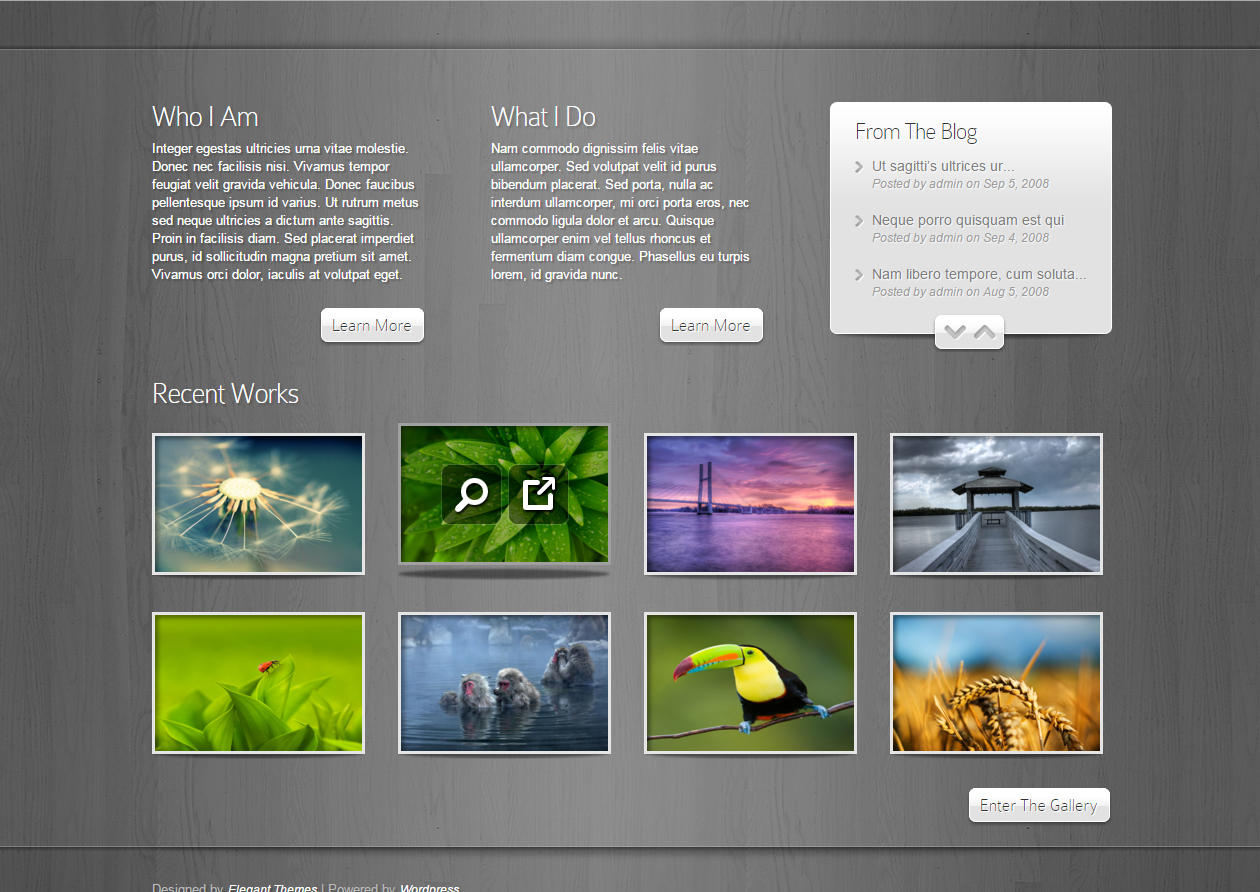Open blog post 'Ut sagitti's ultrices ur...'
1260x892 pixels.
[x=942, y=166]
